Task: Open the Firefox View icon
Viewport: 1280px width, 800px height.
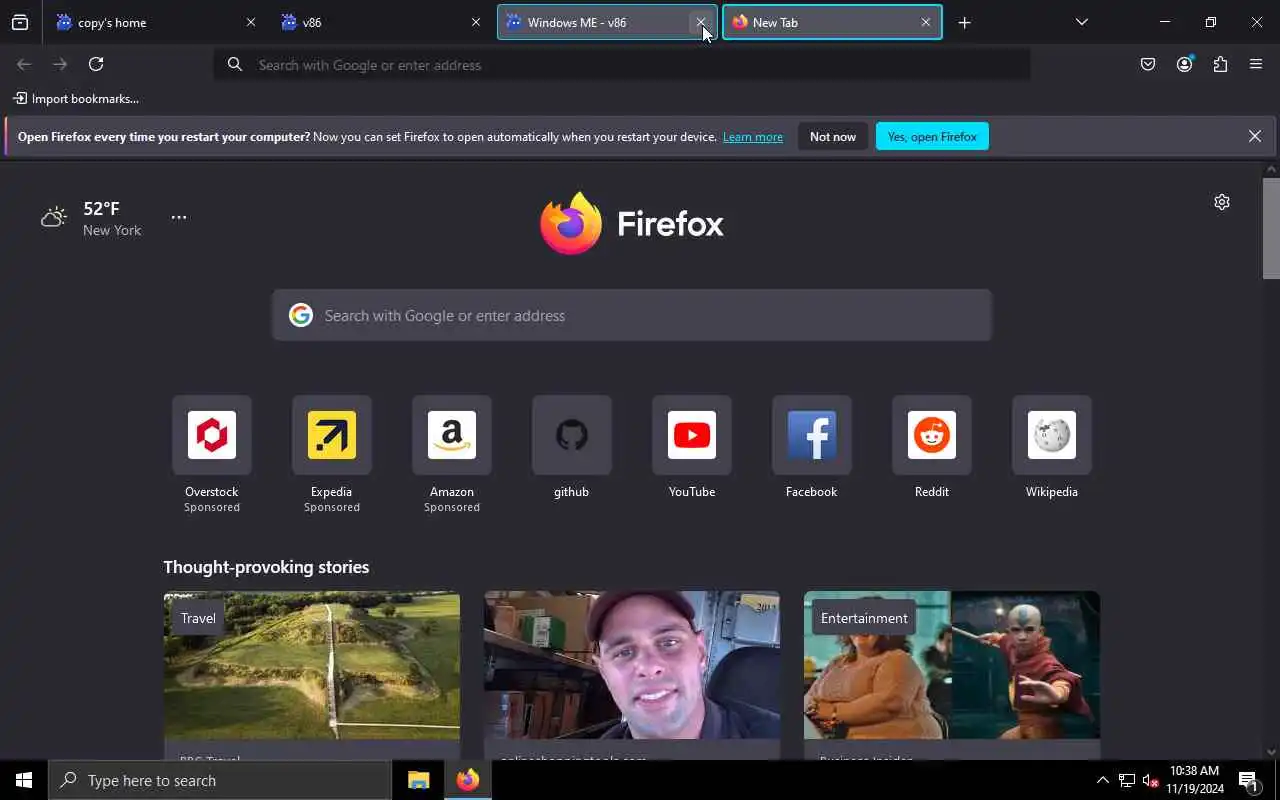Action: click(x=20, y=22)
